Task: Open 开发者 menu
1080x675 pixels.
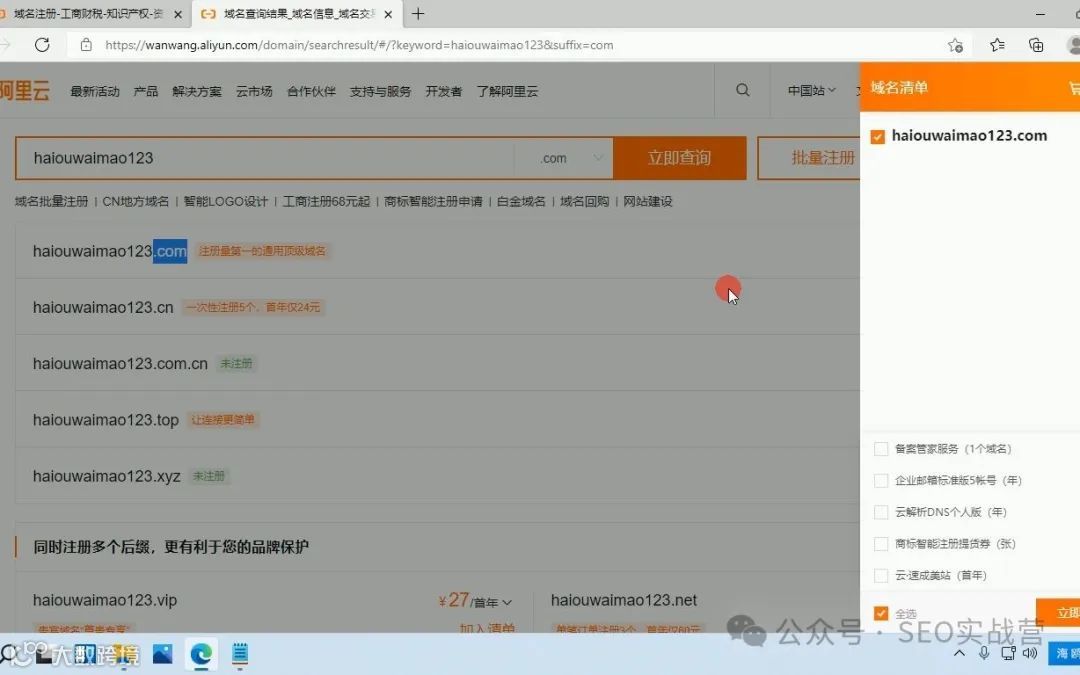Action: (444, 91)
